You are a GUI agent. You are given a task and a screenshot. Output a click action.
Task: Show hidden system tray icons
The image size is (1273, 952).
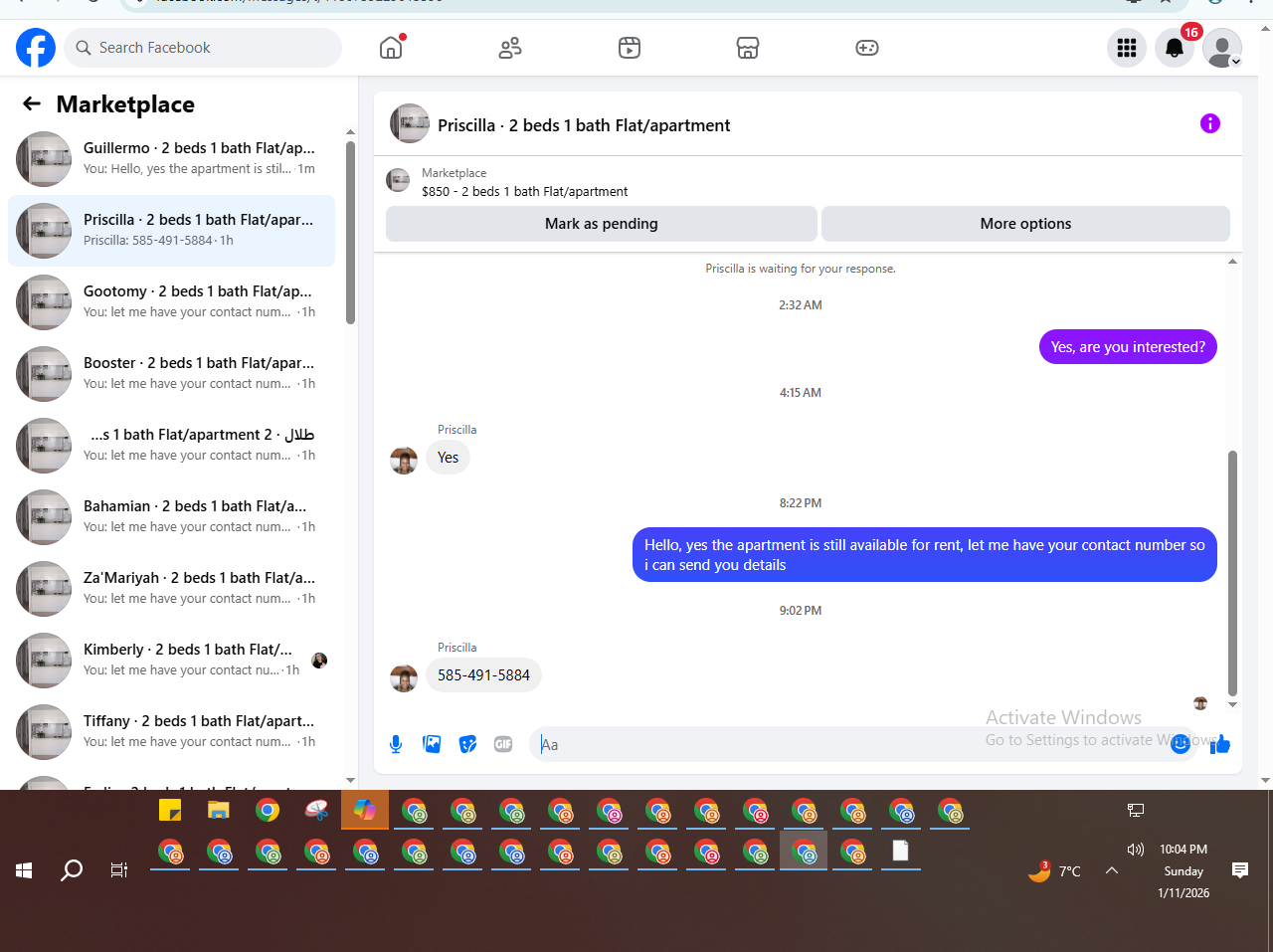tap(1112, 870)
